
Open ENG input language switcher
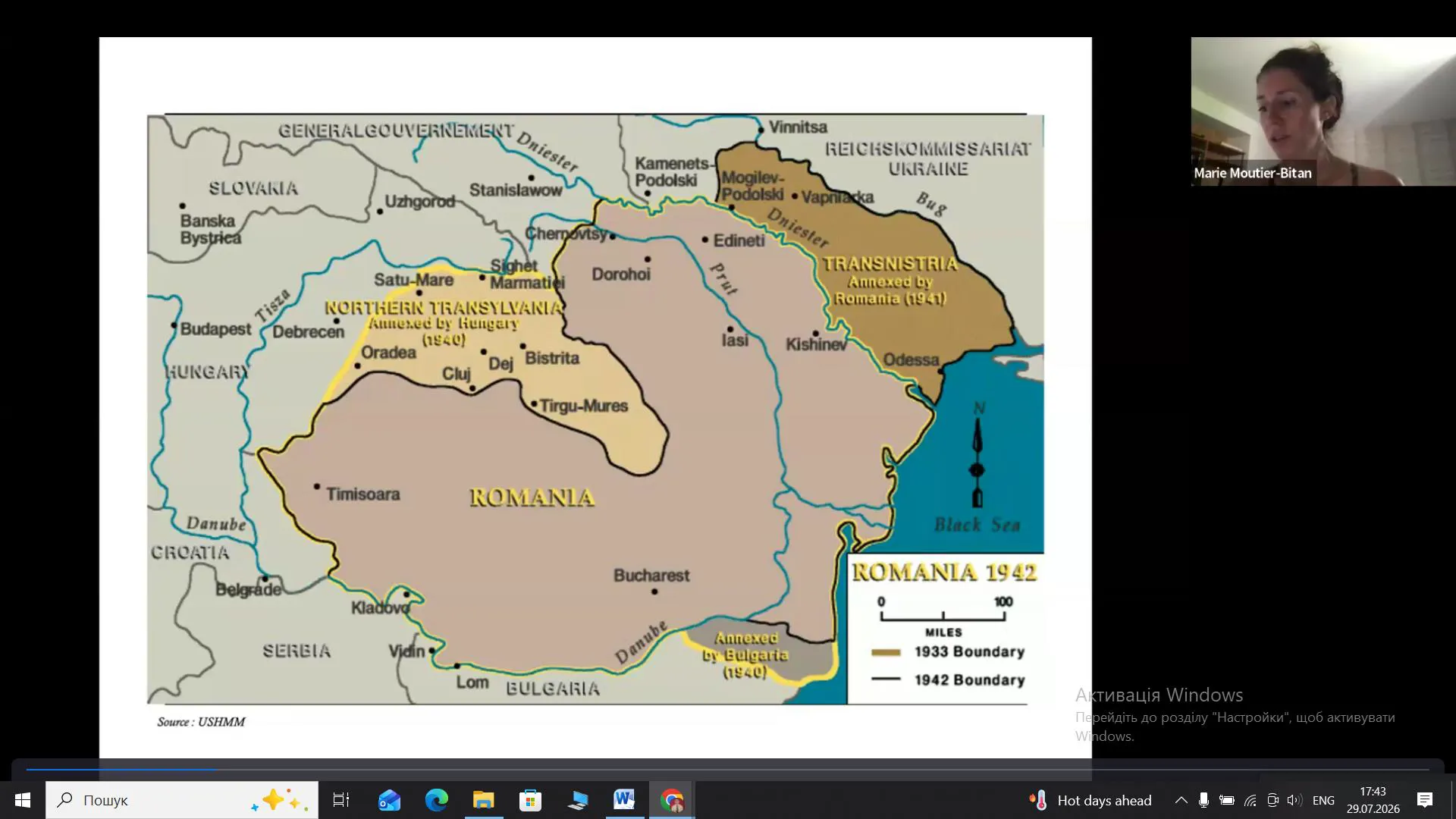(1323, 800)
